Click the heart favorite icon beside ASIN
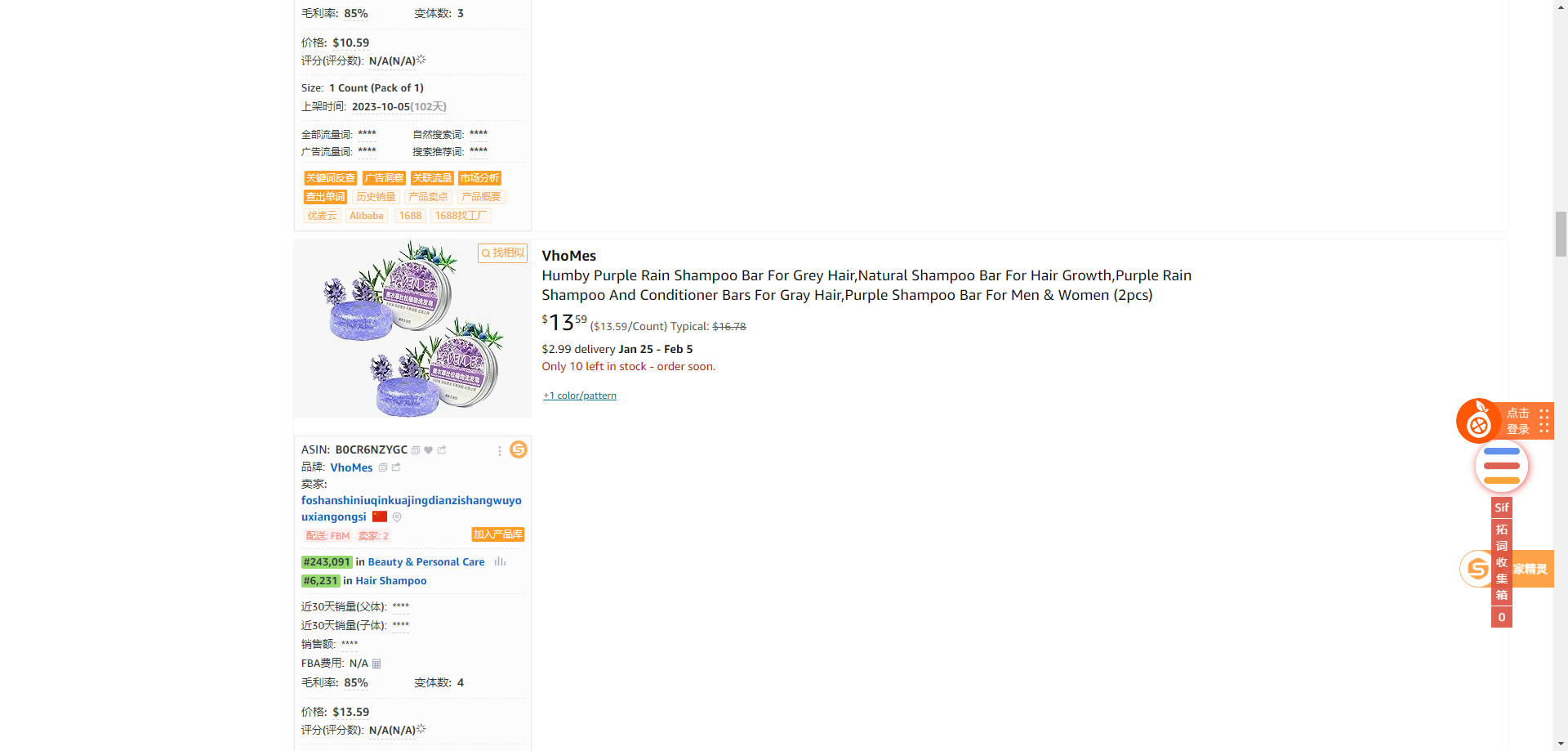 (x=429, y=450)
